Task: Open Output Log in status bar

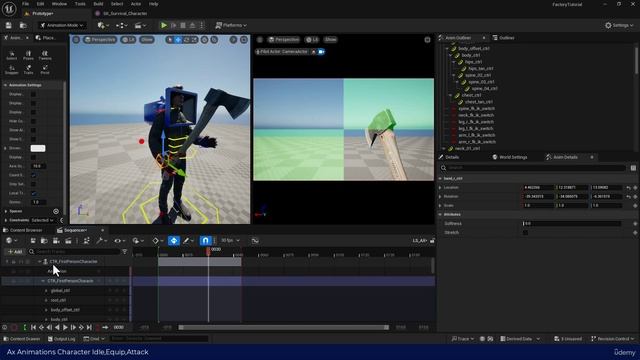Action: (x=62, y=339)
